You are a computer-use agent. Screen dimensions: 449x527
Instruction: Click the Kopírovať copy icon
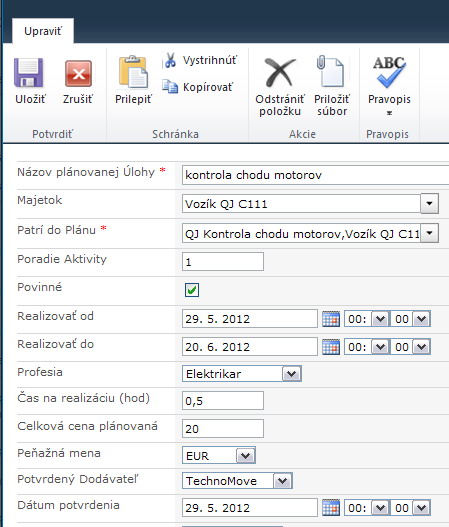(x=170, y=86)
